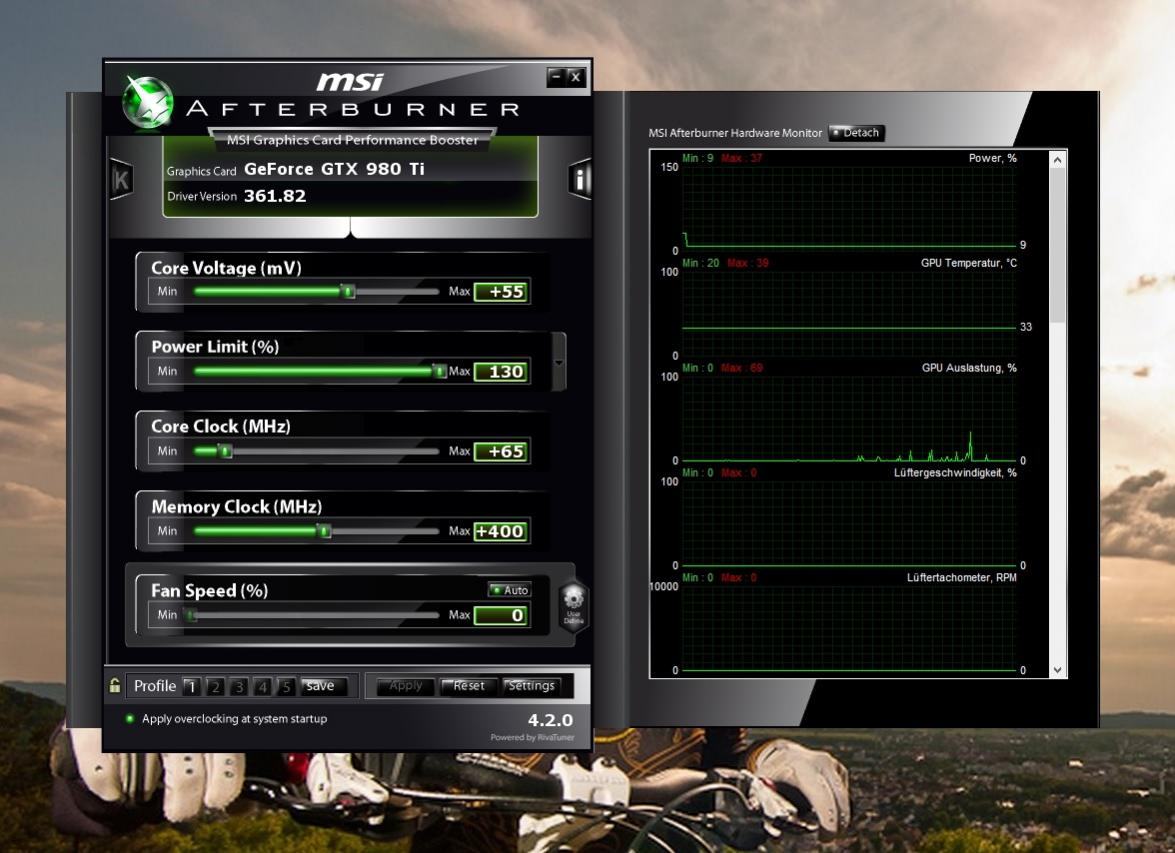The width and height of the screenshot is (1175, 853).
Task: Close the Afterburner window
Action: click(x=576, y=76)
